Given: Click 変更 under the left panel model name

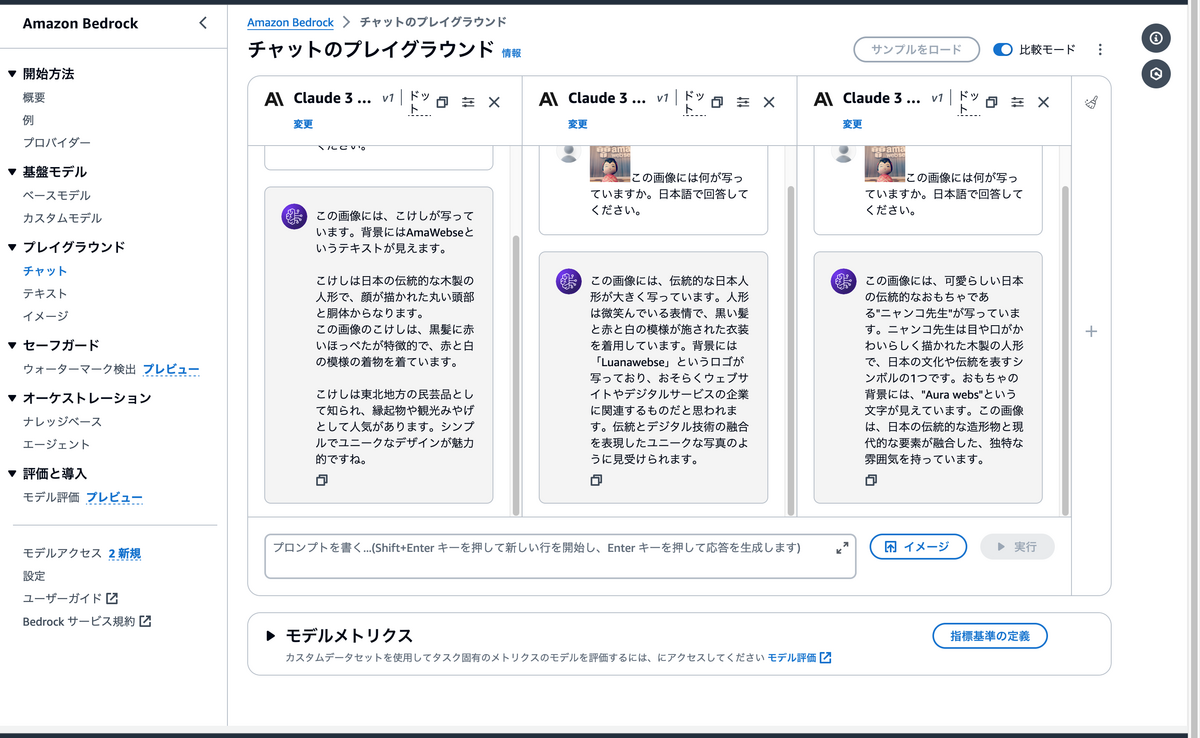Looking at the screenshot, I should point(303,124).
